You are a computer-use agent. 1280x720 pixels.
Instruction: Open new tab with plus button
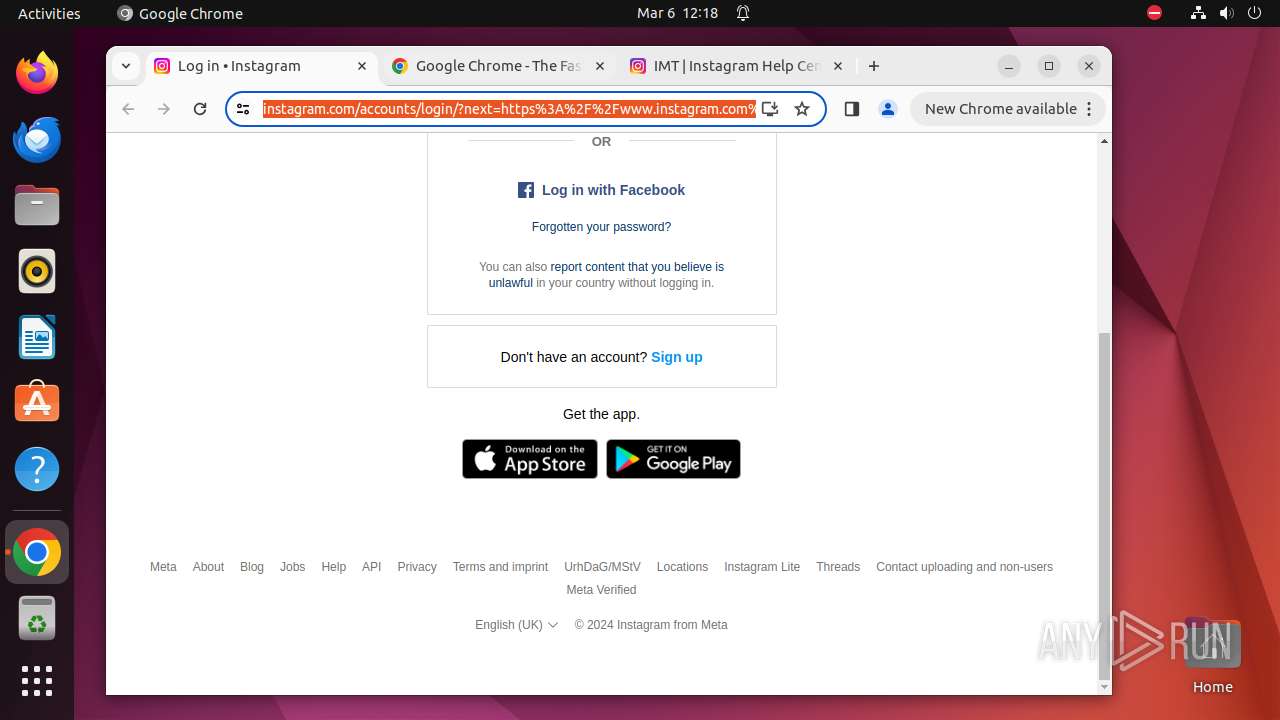coord(874,66)
